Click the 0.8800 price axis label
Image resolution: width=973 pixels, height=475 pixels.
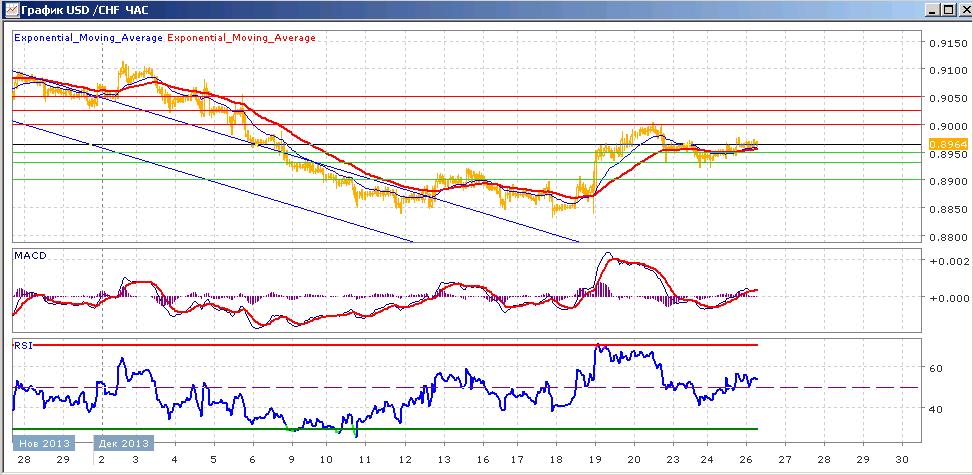pos(949,237)
